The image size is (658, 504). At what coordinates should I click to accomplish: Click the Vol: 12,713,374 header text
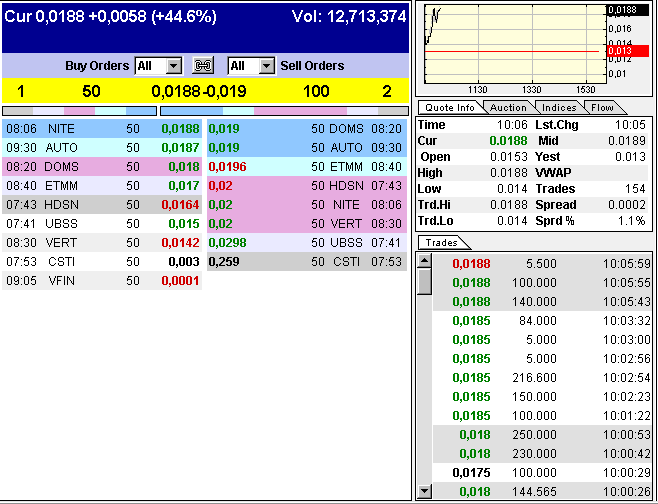point(349,16)
